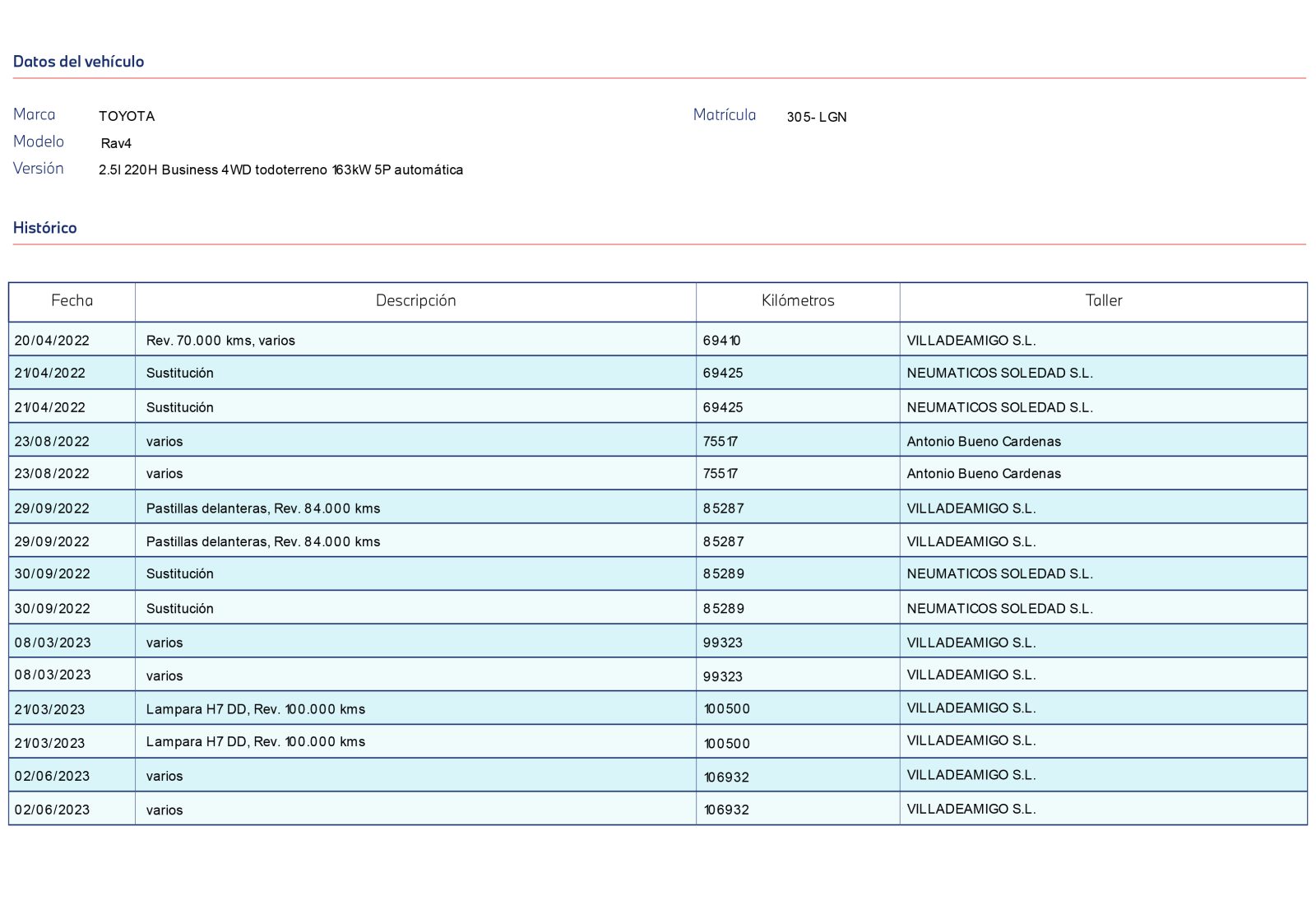Image resolution: width=1316 pixels, height=919 pixels.
Task: Click the TOYOTA brand value
Action: pos(127,116)
